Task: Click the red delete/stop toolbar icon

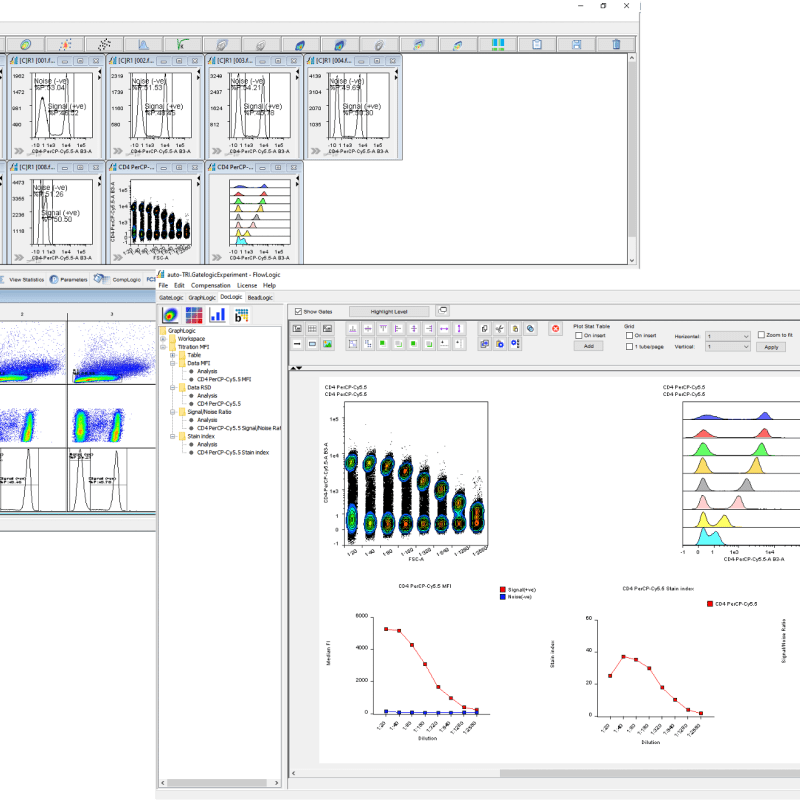Action: (556, 329)
